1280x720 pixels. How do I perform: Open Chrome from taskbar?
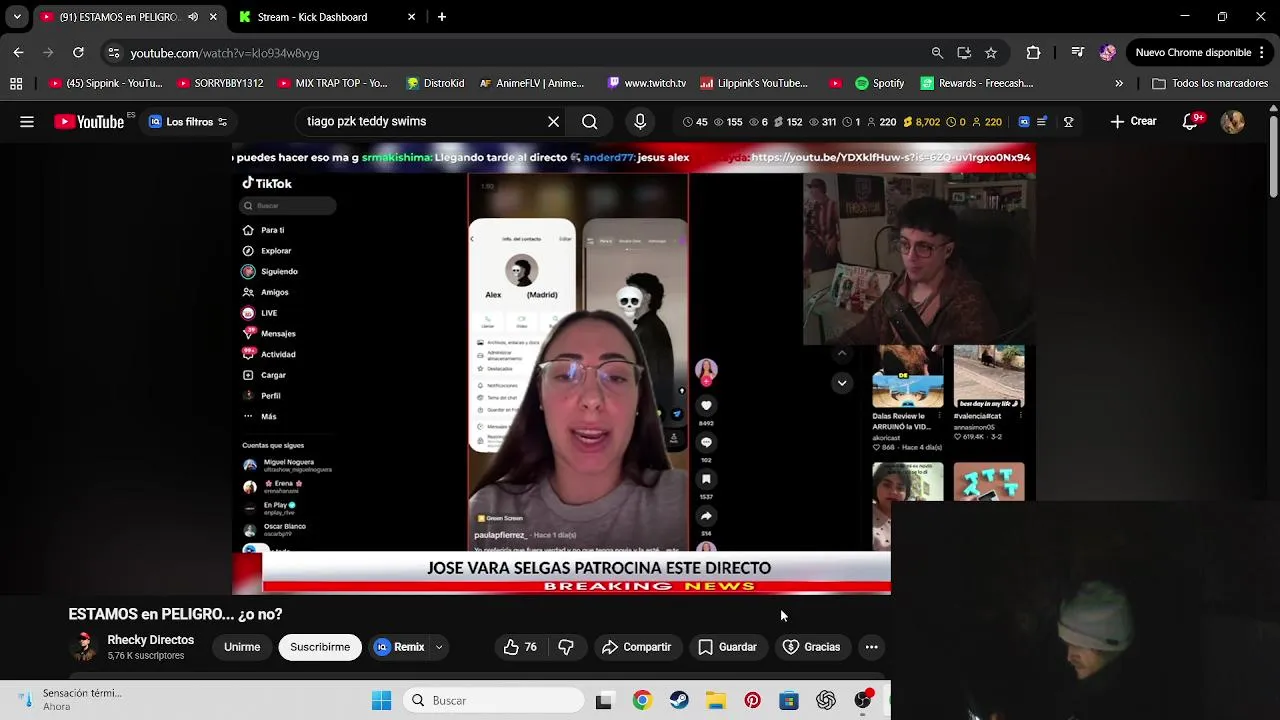642,701
